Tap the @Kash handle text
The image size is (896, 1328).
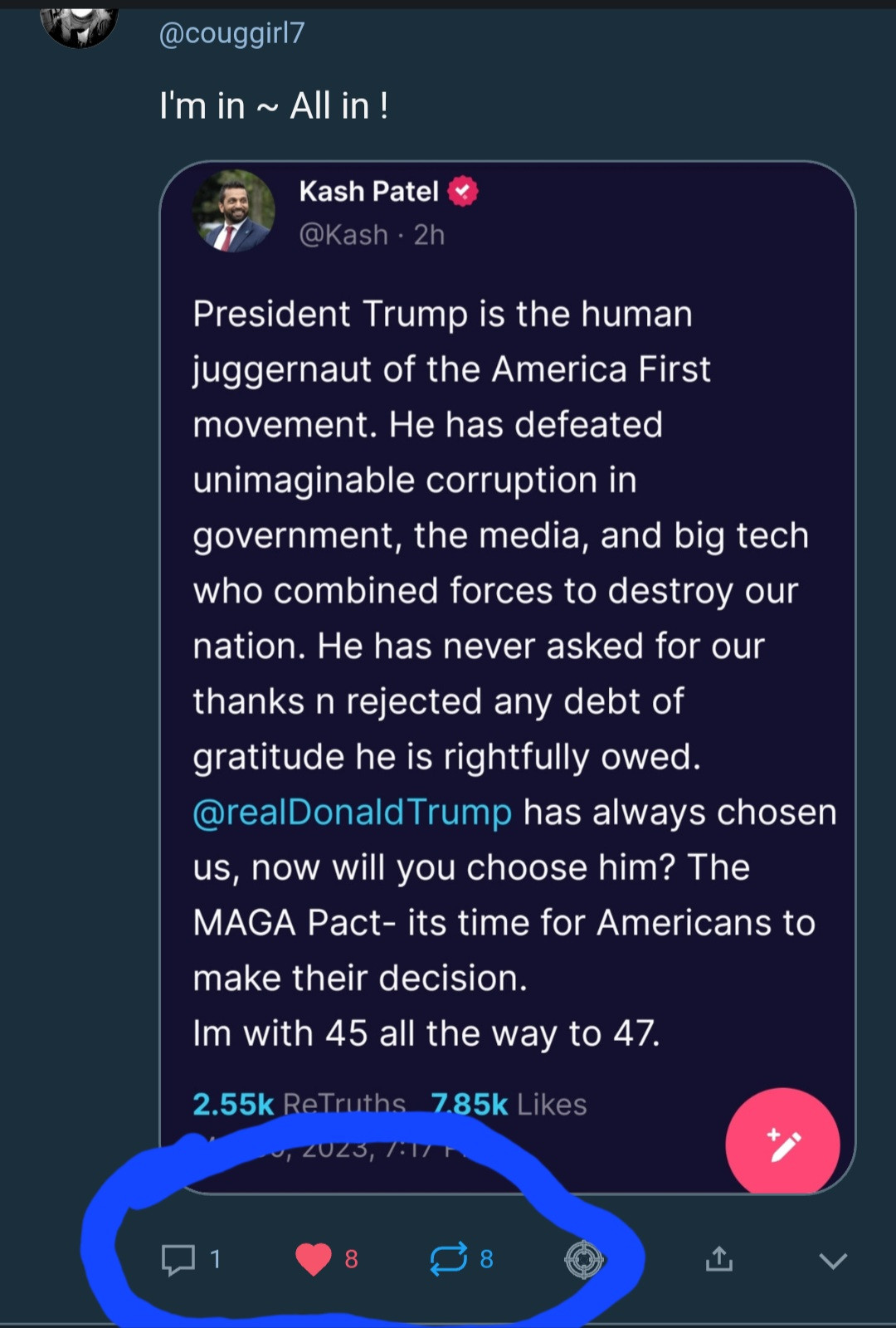click(x=343, y=235)
